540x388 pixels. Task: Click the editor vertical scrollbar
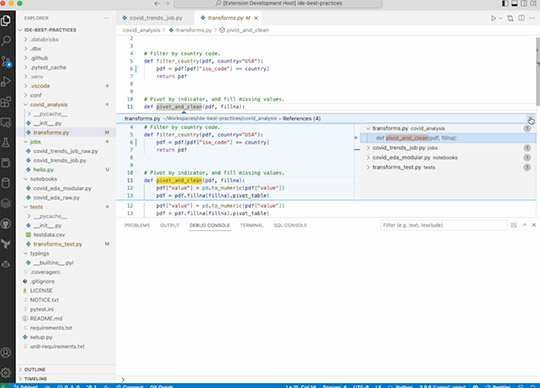[538, 72]
